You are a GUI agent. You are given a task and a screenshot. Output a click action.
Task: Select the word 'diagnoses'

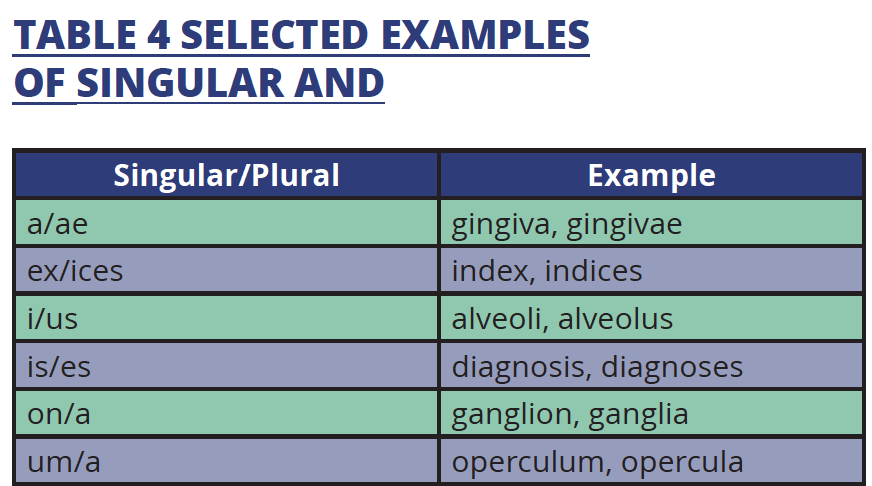point(672,366)
